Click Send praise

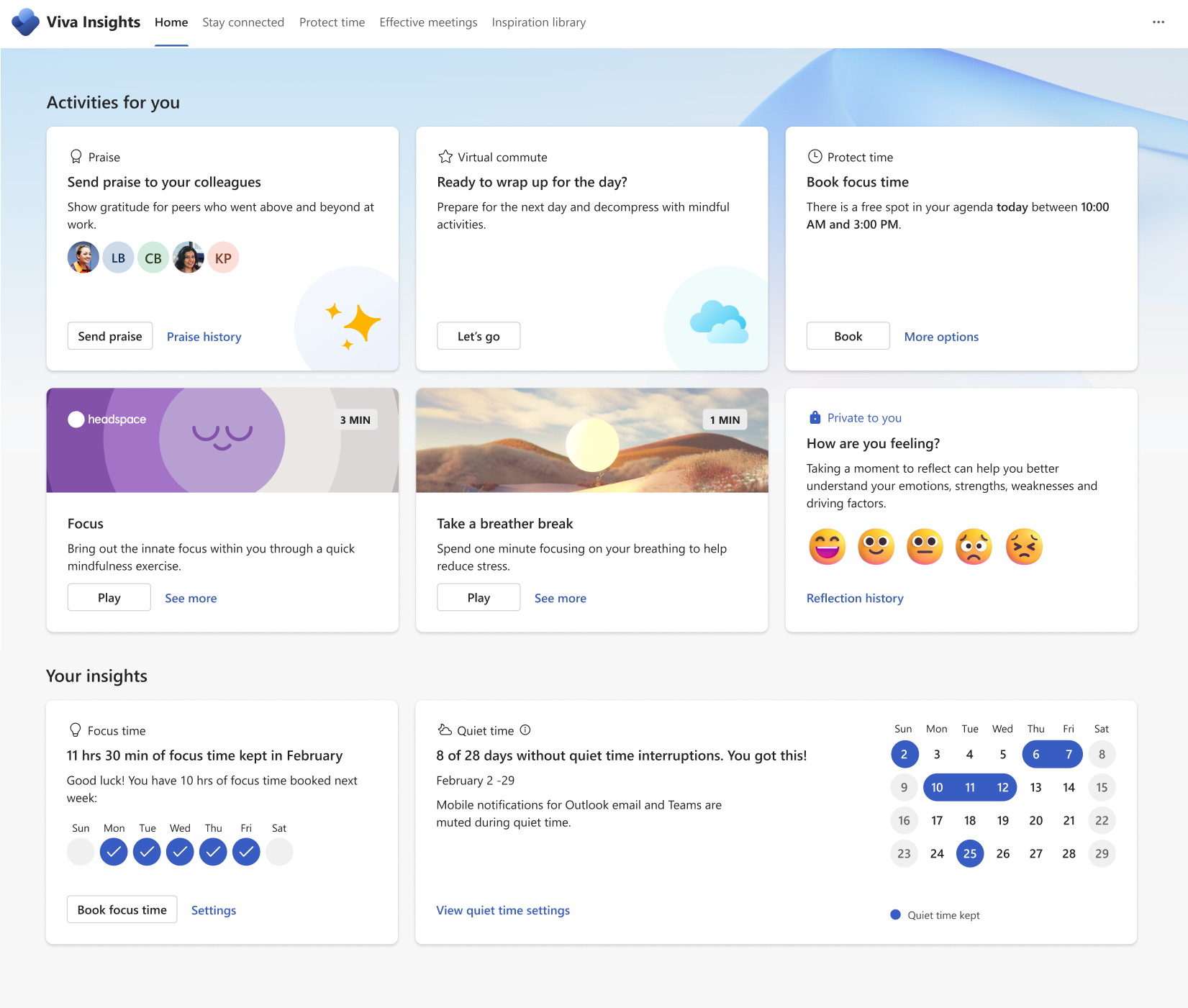109,335
